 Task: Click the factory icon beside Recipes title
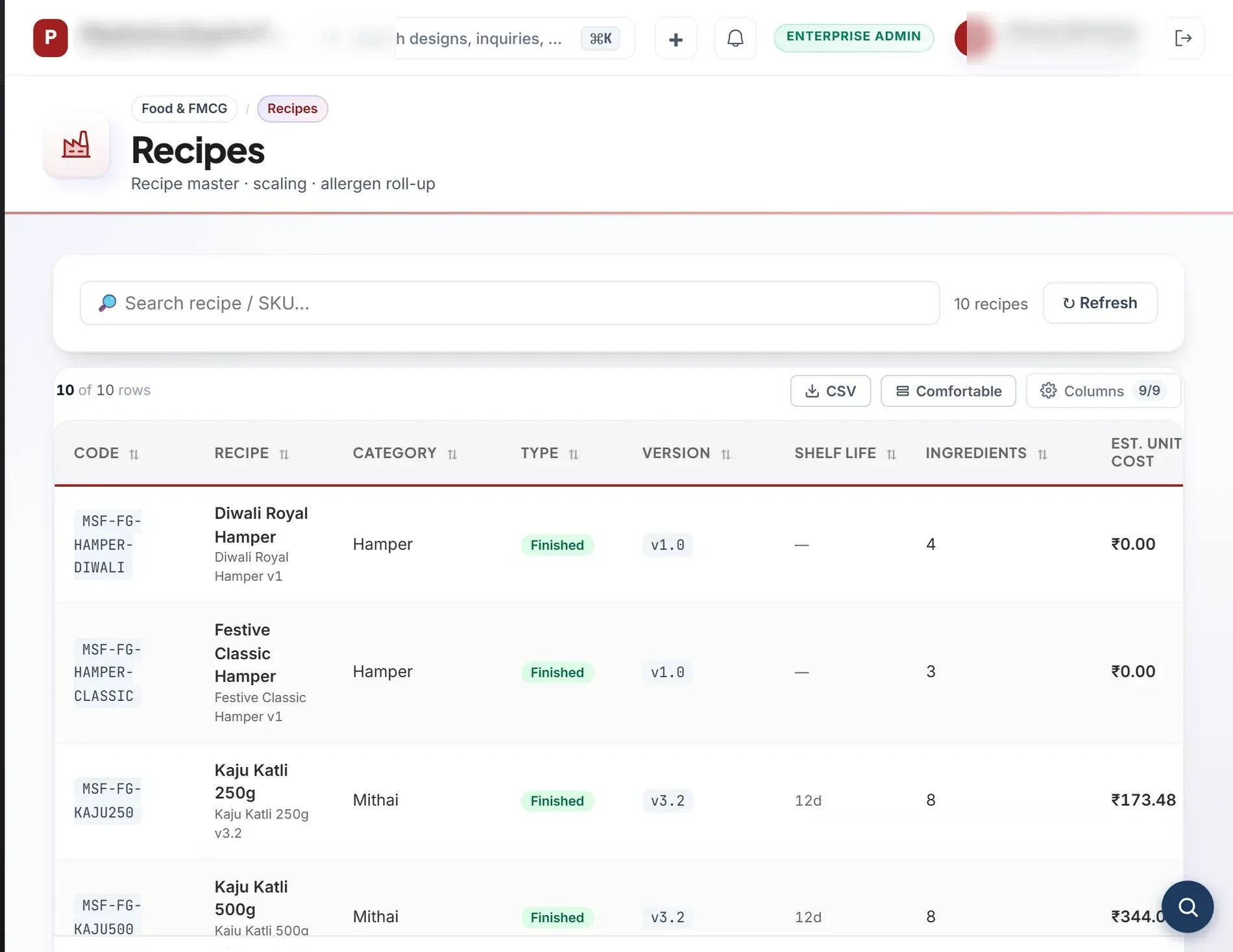pyautogui.click(x=76, y=145)
